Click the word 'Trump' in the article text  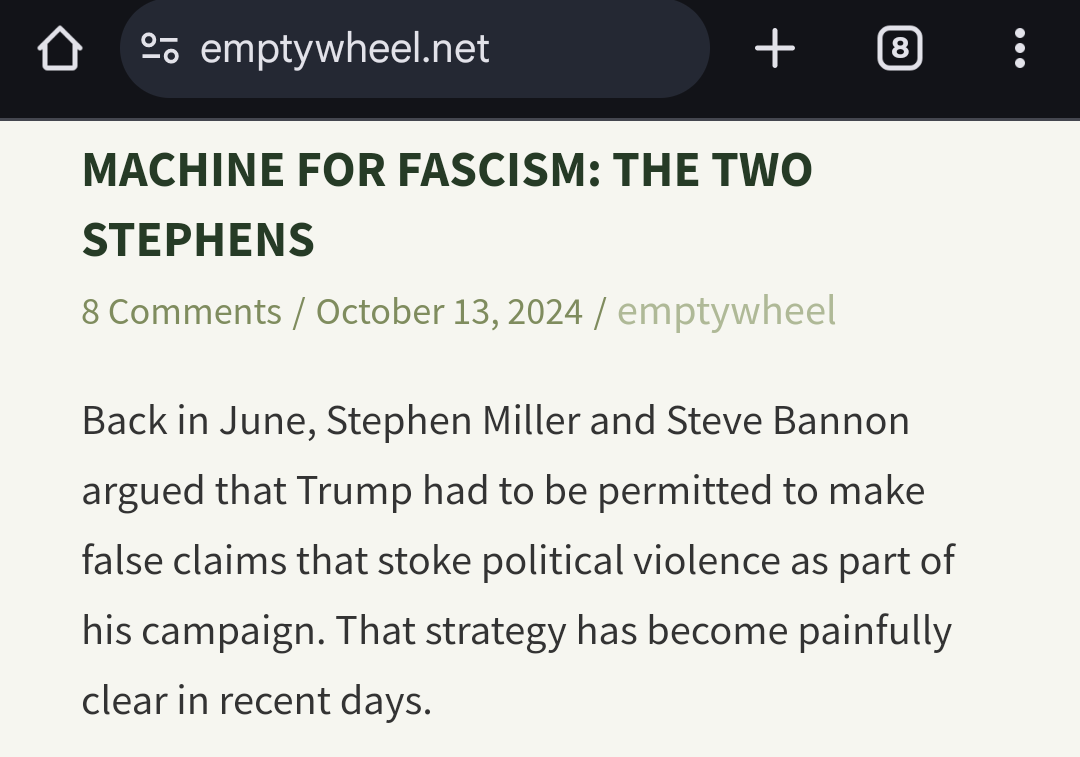point(355,491)
